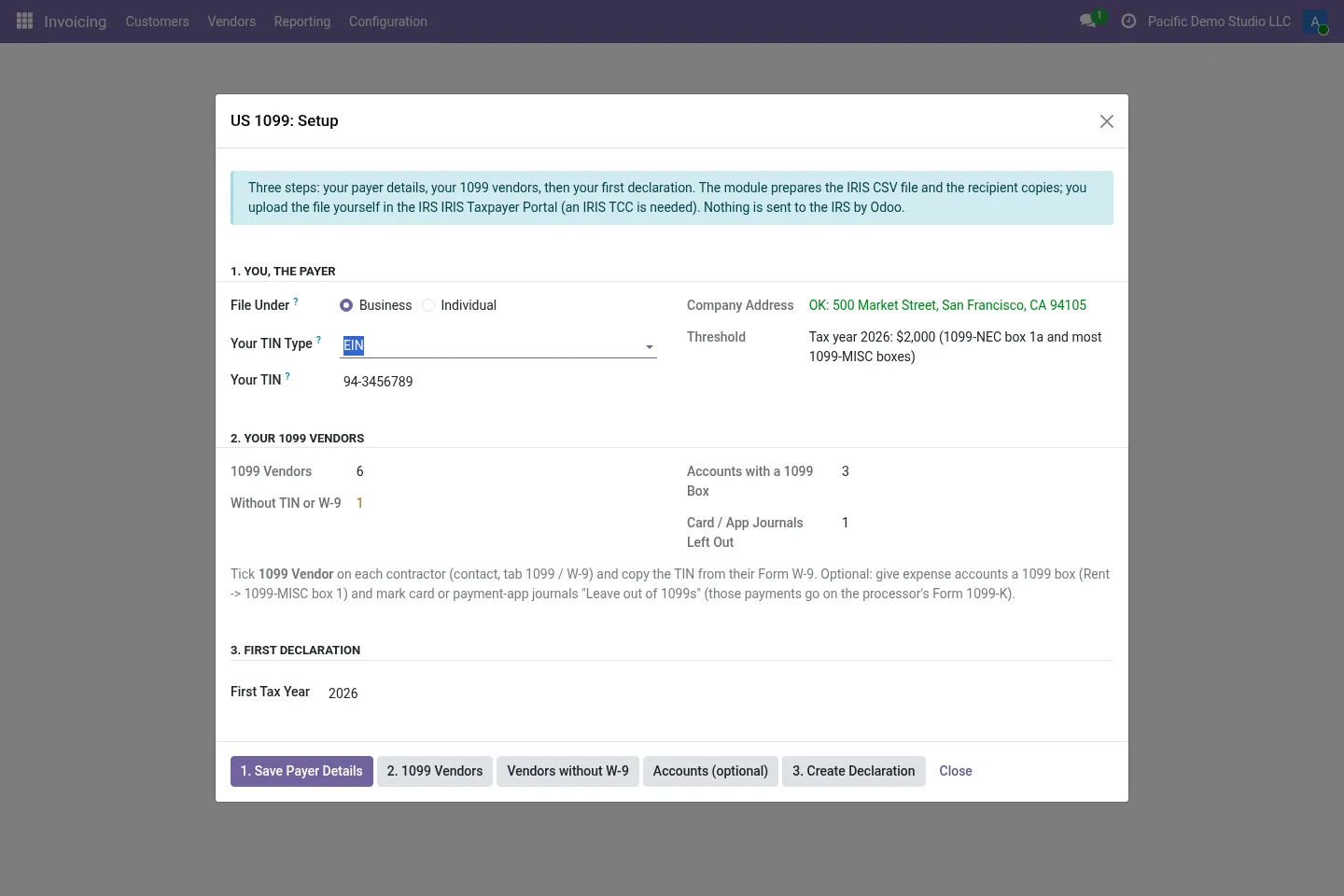Click the blue three-steps info banner

click(672, 198)
